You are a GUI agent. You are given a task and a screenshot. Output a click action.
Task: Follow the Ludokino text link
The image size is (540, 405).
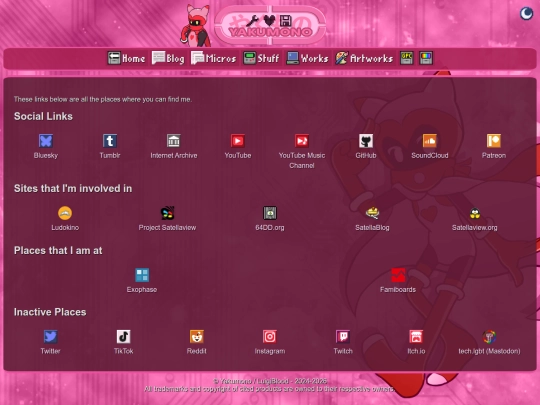click(x=65, y=227)
